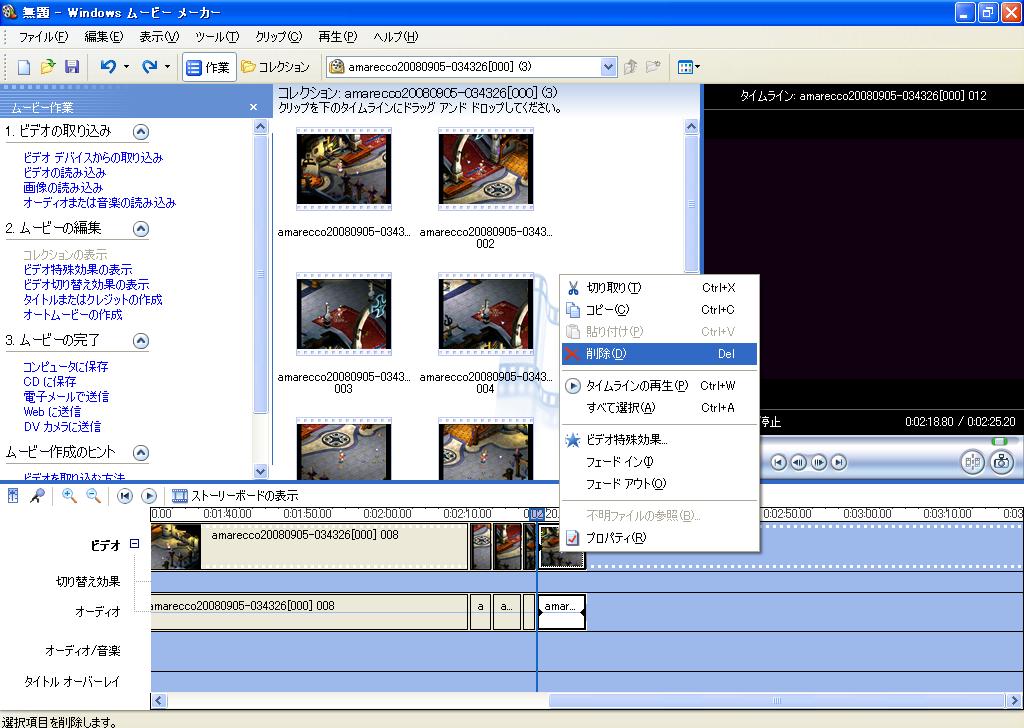Viewport: 1024px width, 728px height.
Task: Redo the last action
Action: pos(150,67)
